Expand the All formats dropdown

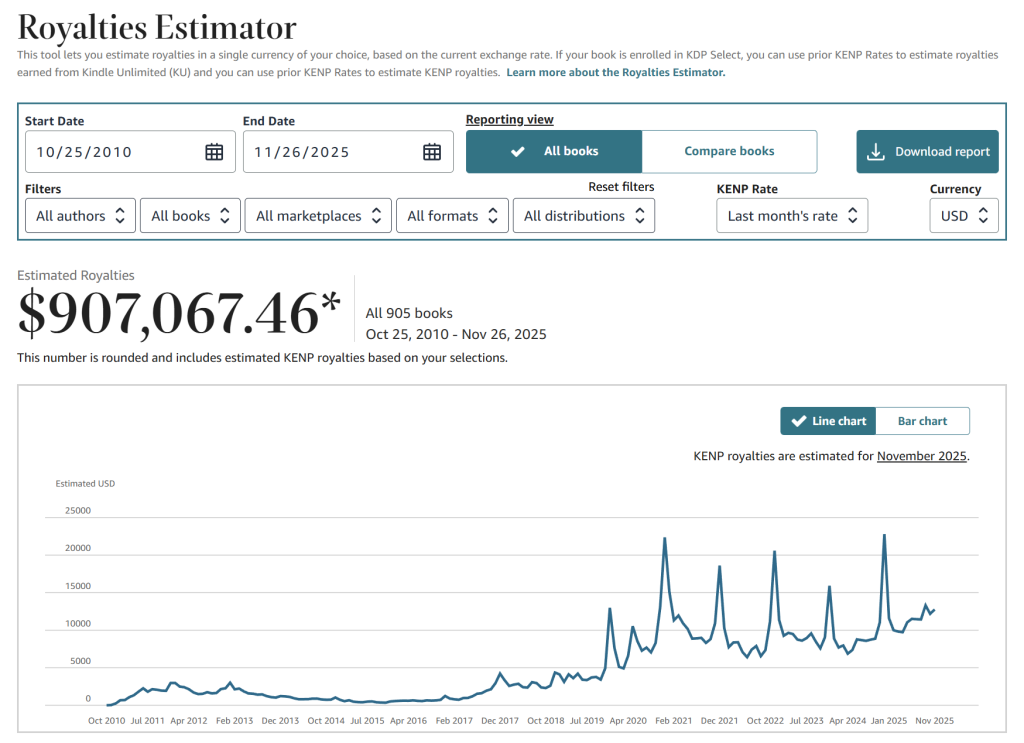[452, 216]
